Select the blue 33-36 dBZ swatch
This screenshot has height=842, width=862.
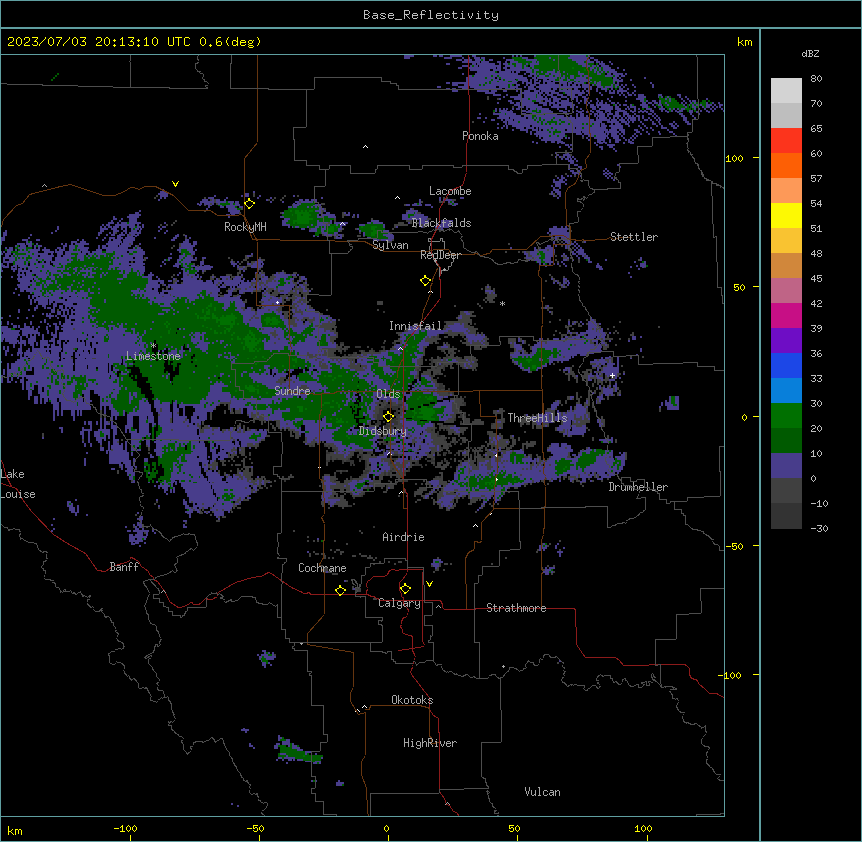tap(786, 365)
